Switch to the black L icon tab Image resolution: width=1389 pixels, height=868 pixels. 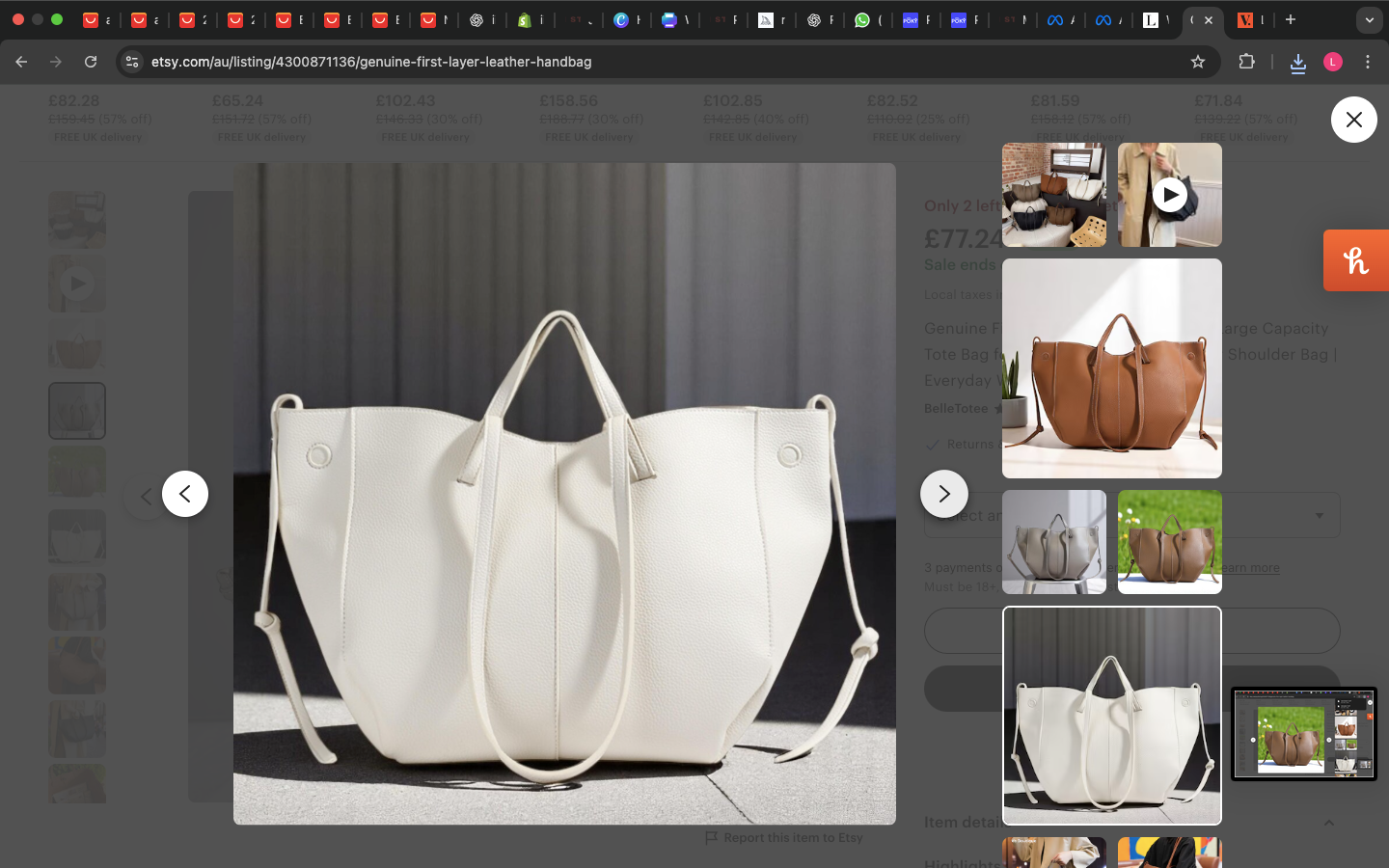(x=1156, y=19)
